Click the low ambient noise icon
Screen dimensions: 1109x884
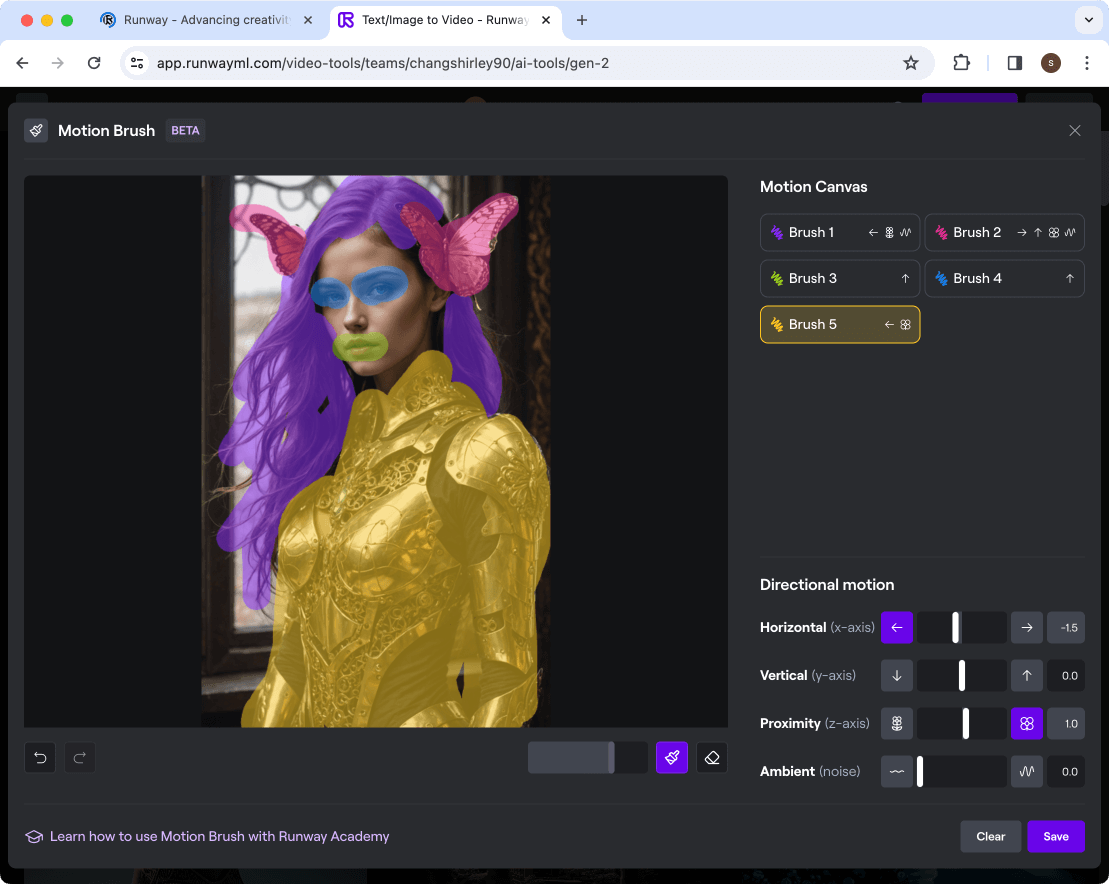click(897, 772)
